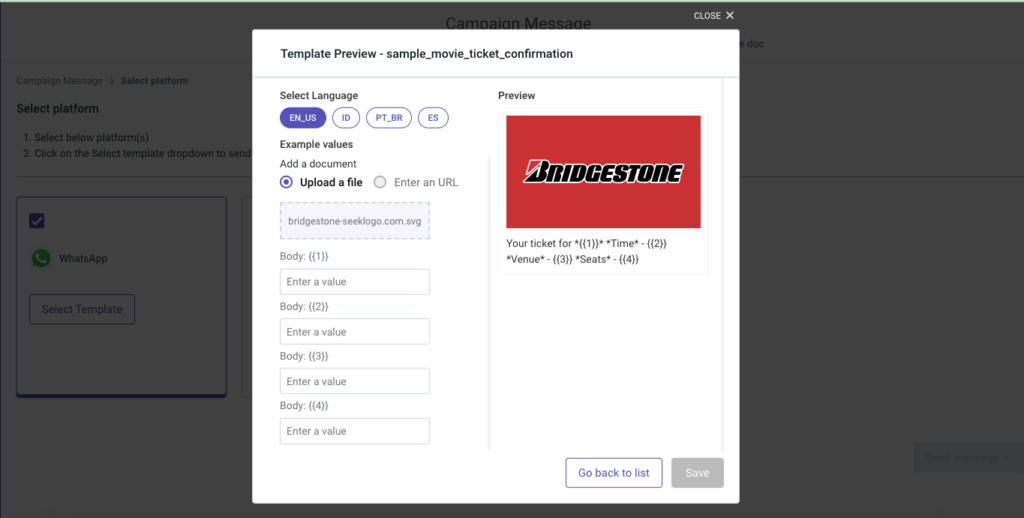Focus the Body {{3}} value field

pos(355,381)
